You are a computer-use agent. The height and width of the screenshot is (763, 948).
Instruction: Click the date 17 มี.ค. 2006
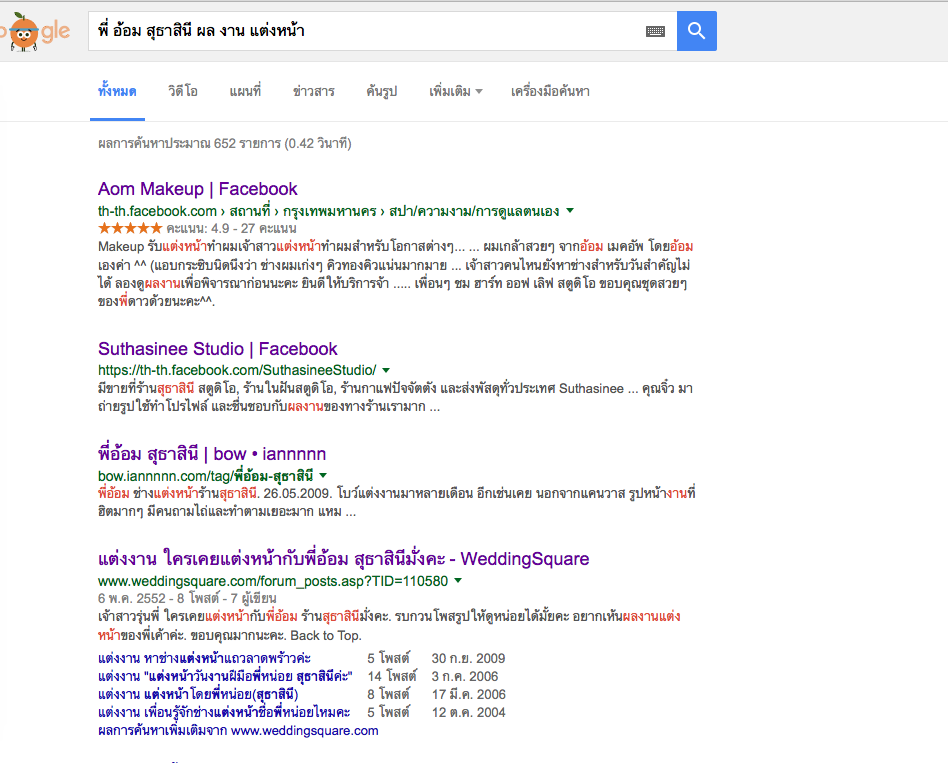pos(469,695)
